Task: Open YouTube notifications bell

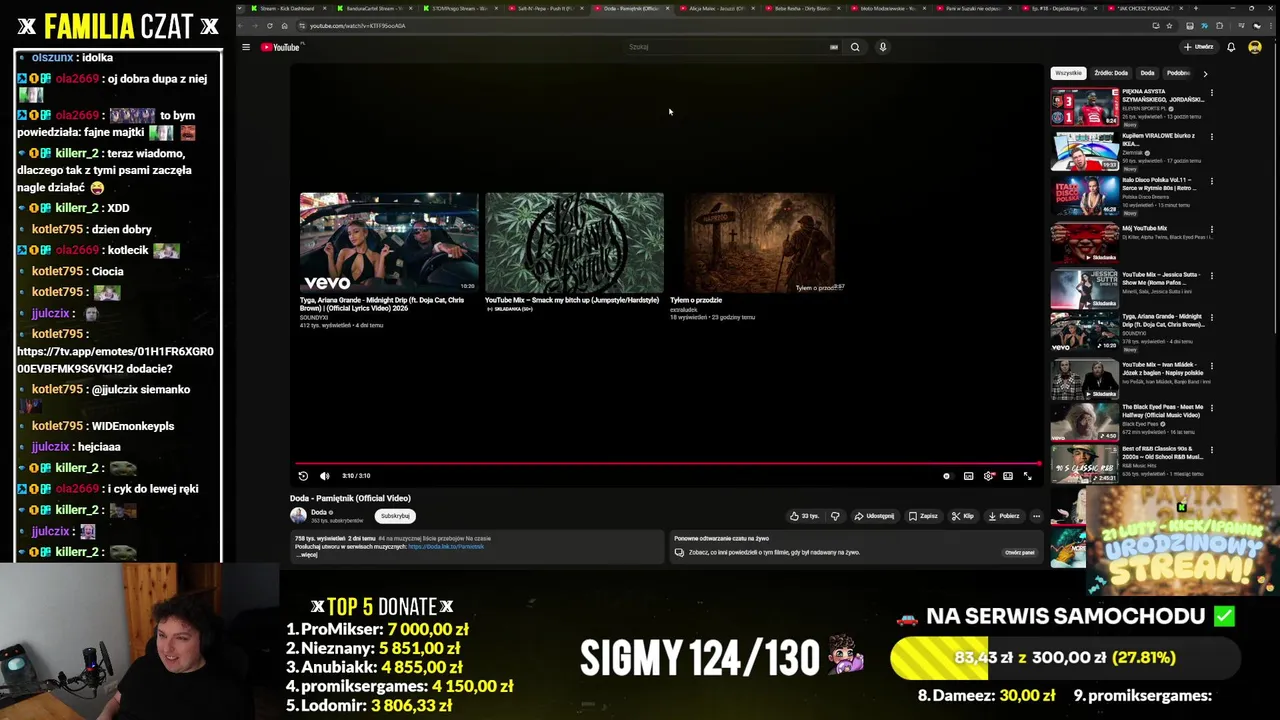Action: pos(1231,47)
